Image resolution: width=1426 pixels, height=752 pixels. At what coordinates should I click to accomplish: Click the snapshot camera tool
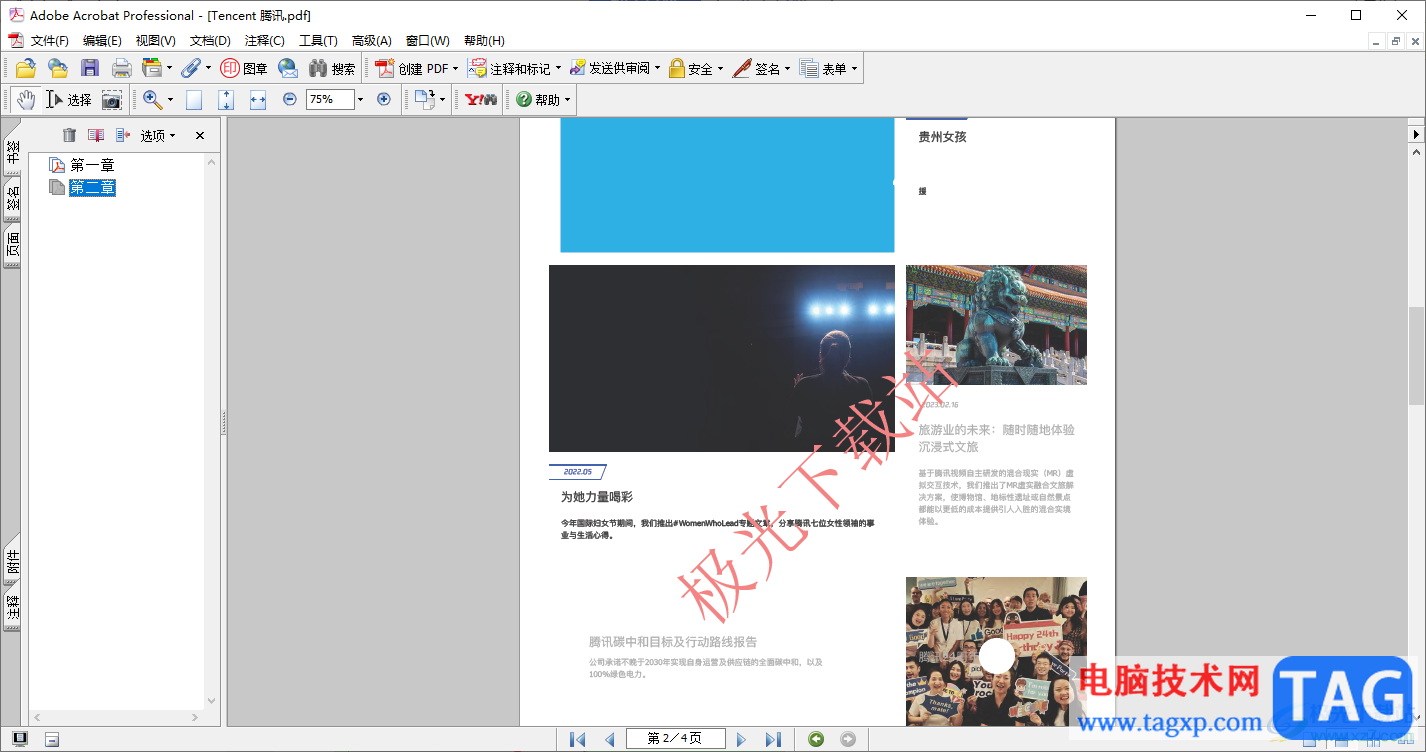pos(112,99)
